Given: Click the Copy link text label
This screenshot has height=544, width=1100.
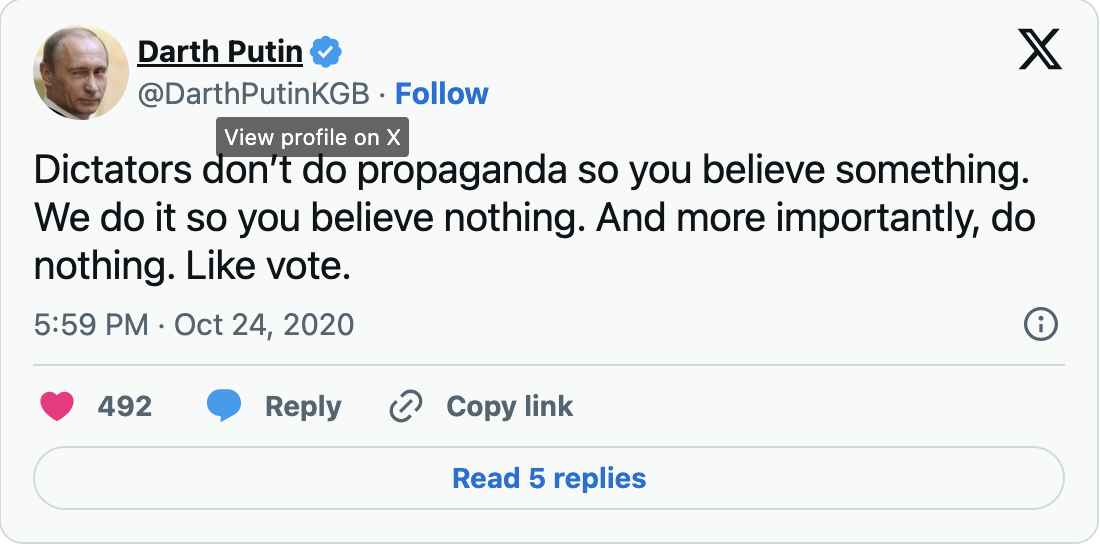Looking at the screenshot, I should pos(510,406).
